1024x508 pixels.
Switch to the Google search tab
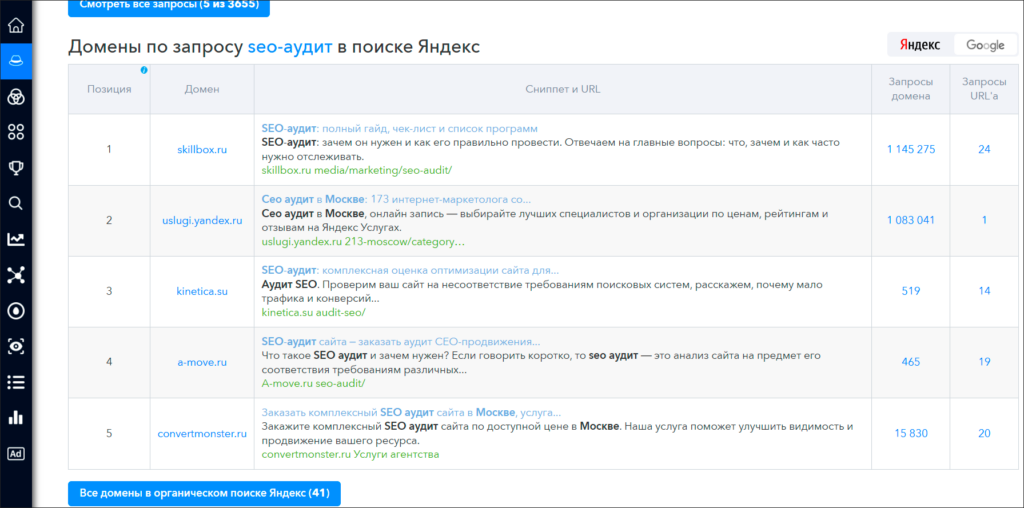pos(985,45)
